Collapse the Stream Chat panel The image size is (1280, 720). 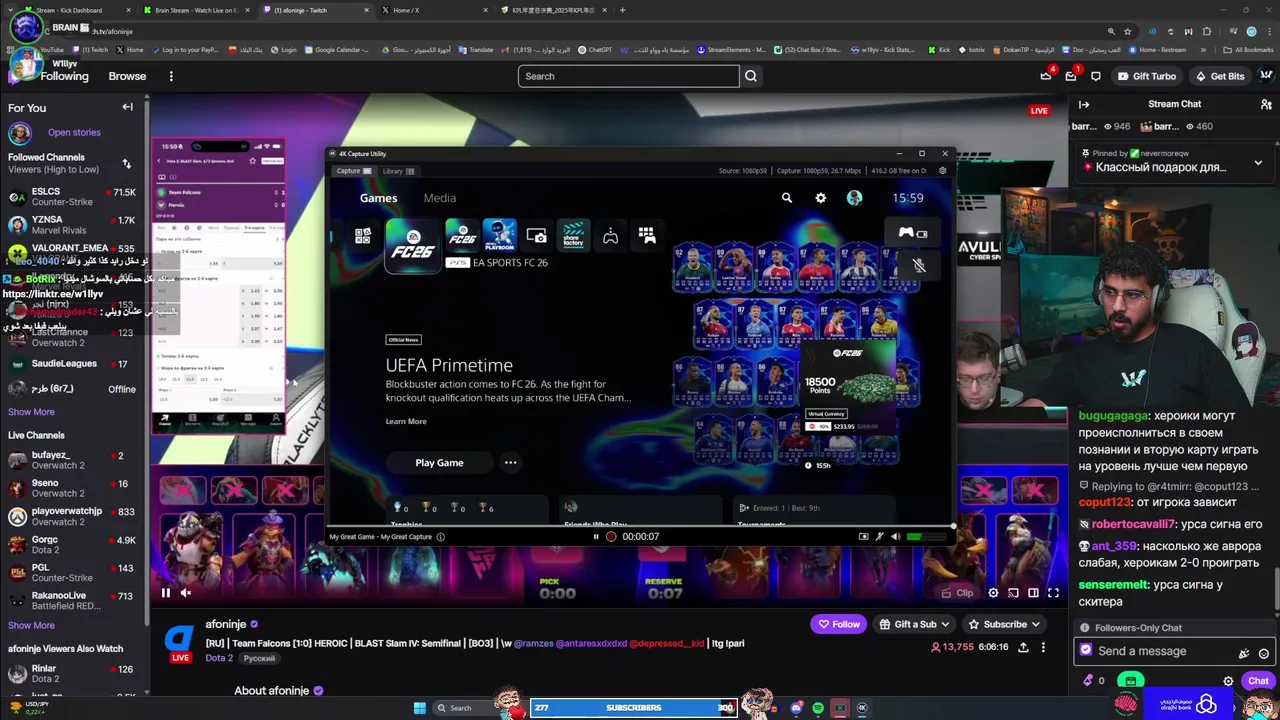click(x=1084, y=104)
